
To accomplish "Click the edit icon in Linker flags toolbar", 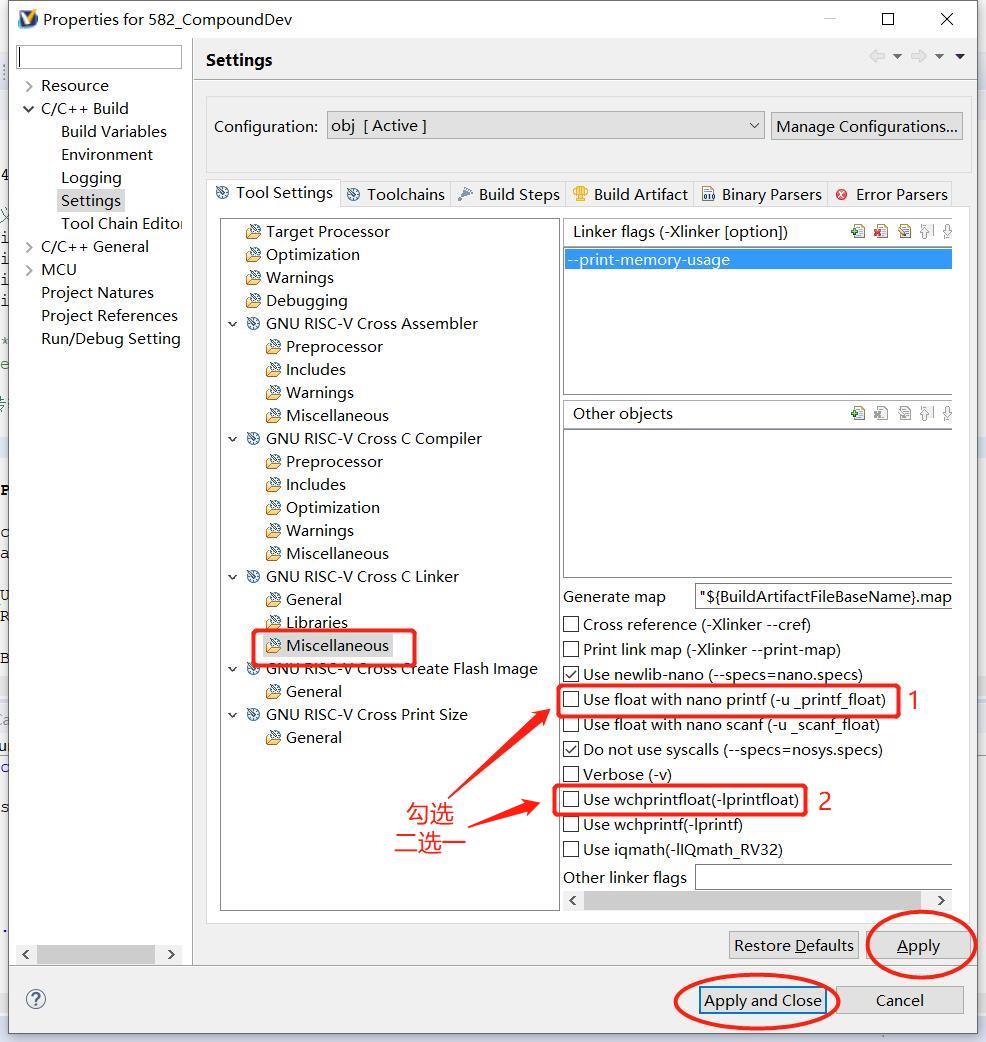I will pyautogui.click(x=904, y=232).
